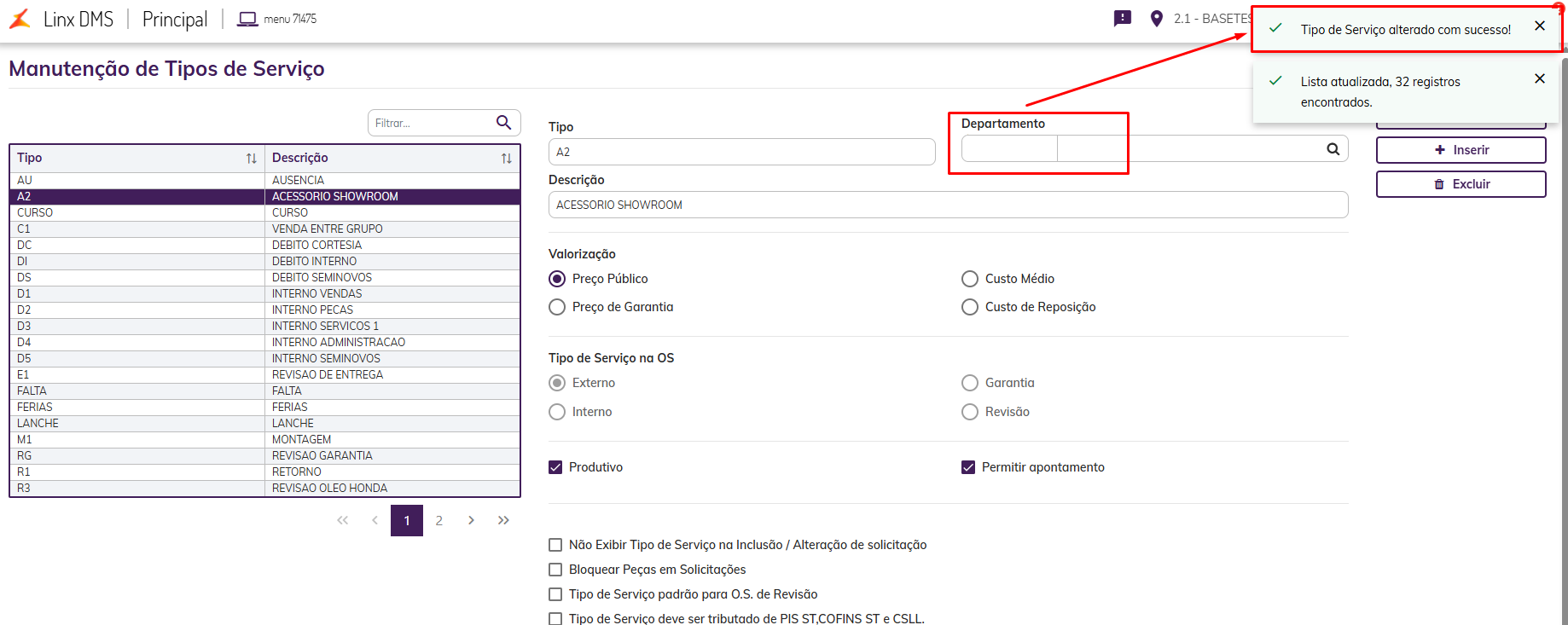This screenshot has height=625, width=1568.
Task: Go to next page using single chevron
Action: 471,520
